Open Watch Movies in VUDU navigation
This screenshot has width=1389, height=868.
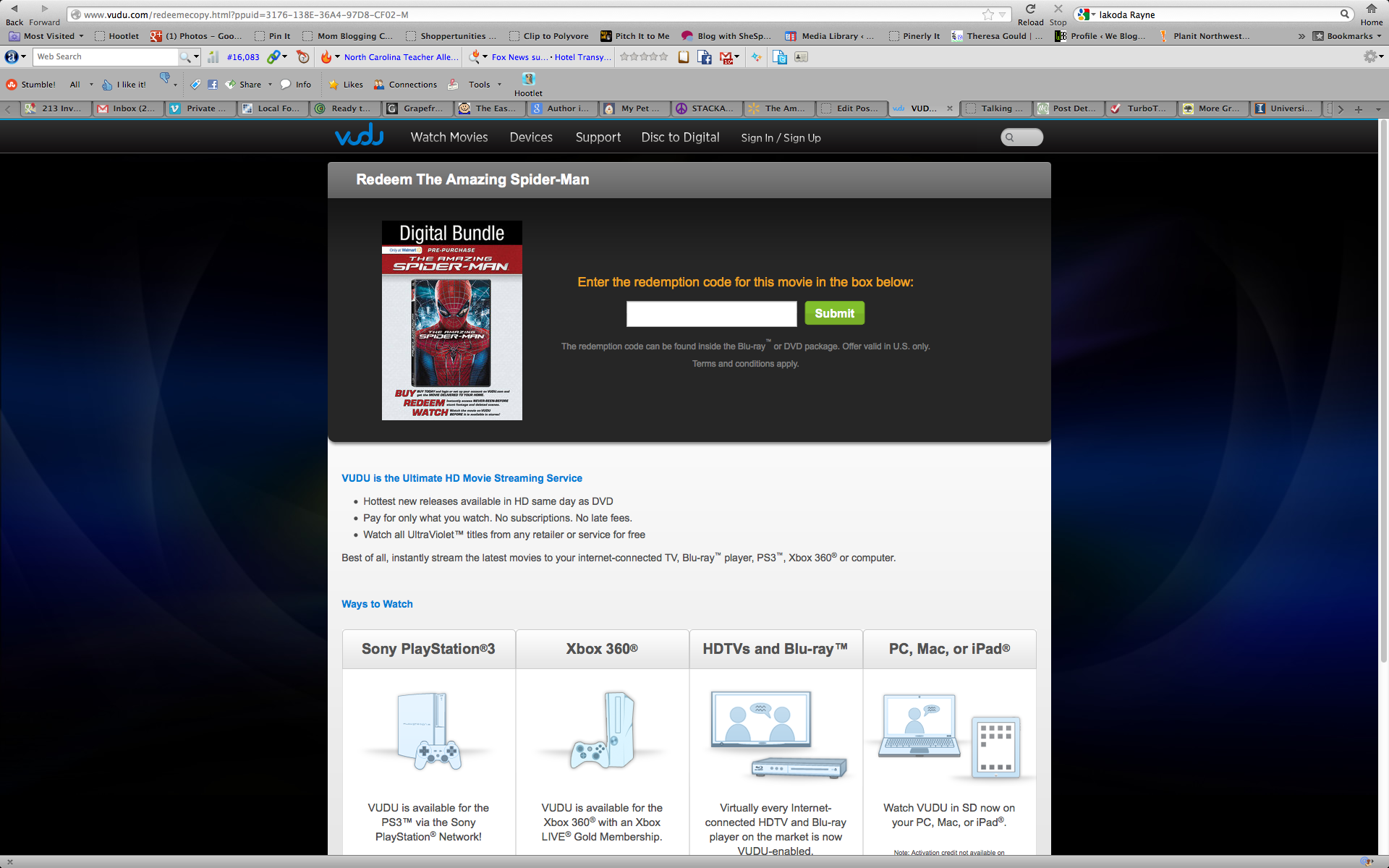point(449,137)
